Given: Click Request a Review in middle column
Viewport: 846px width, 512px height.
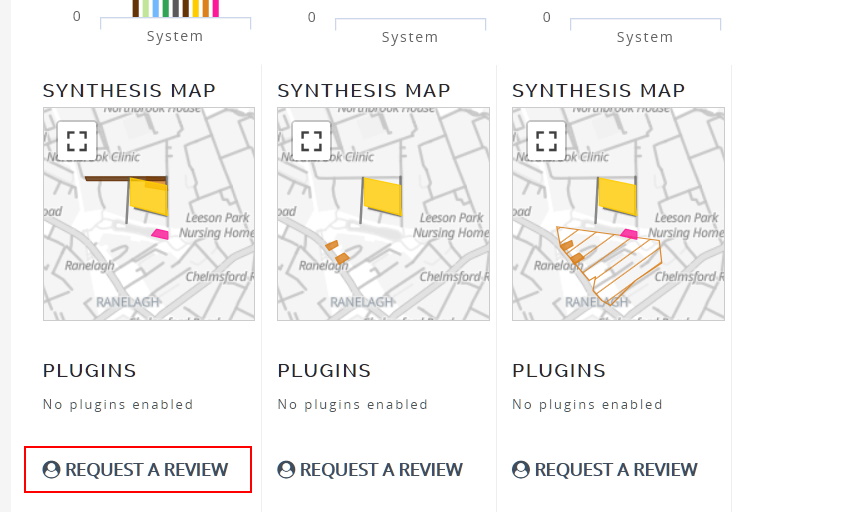Looking at the screenshot, I should [x=370, y=470].
